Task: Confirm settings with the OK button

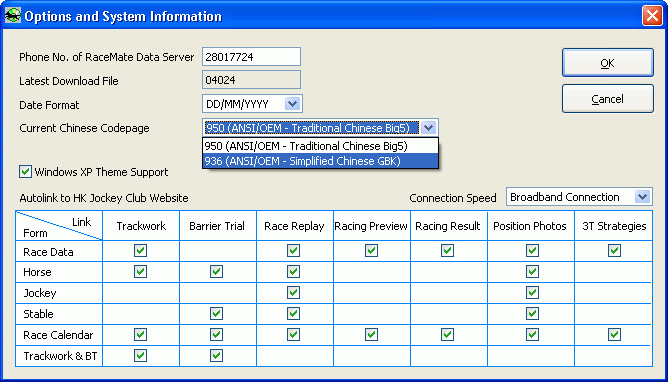Action: tap(608, 63)
